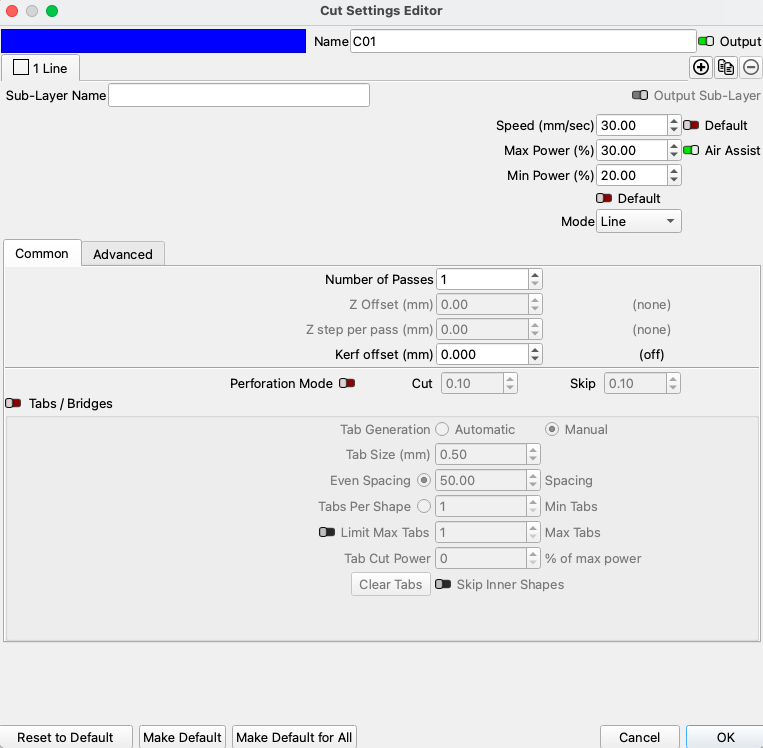
Task: Enable the Tabs / Bridges toggle
Action: coord(14,404)
